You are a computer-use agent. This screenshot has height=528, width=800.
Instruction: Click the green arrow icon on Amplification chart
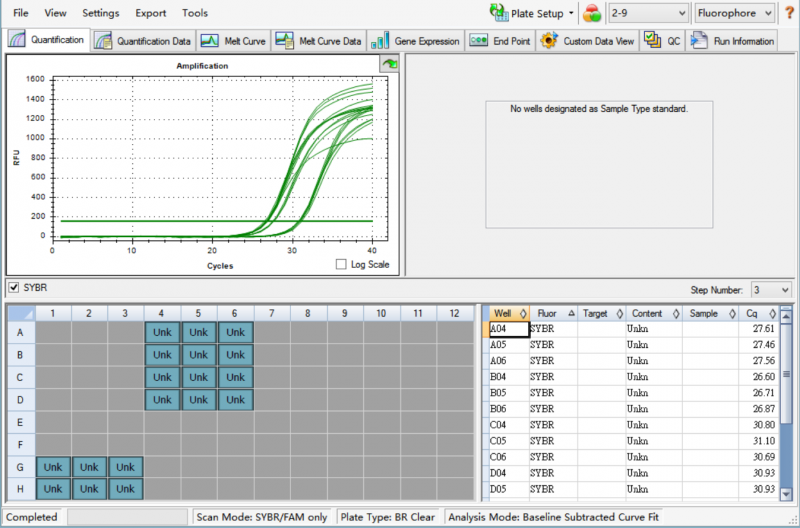click(x=388, y=64)
